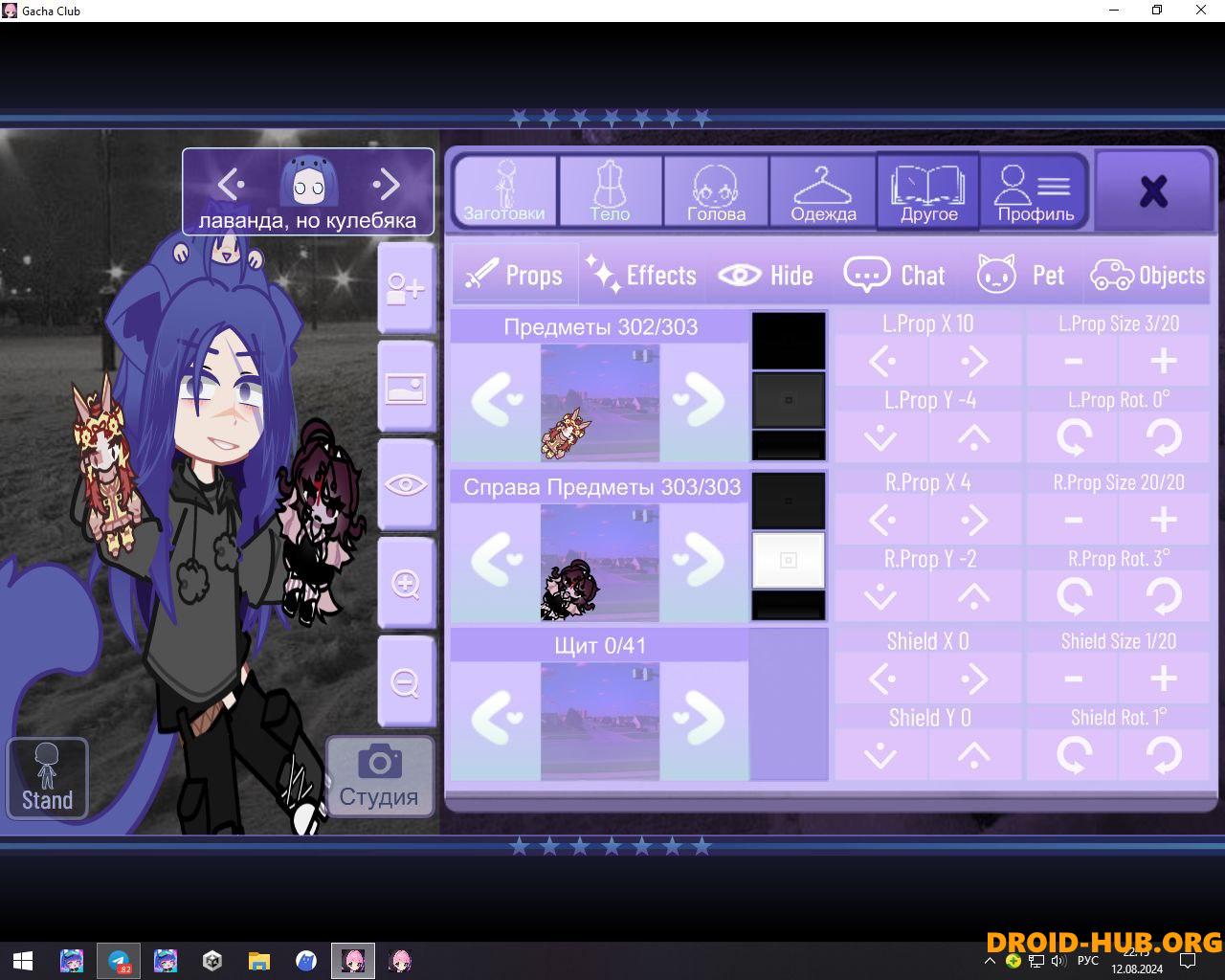Select the white color swatch for right prop
The width and height of the screenshot is (1225, 980).
click(788, 560)
